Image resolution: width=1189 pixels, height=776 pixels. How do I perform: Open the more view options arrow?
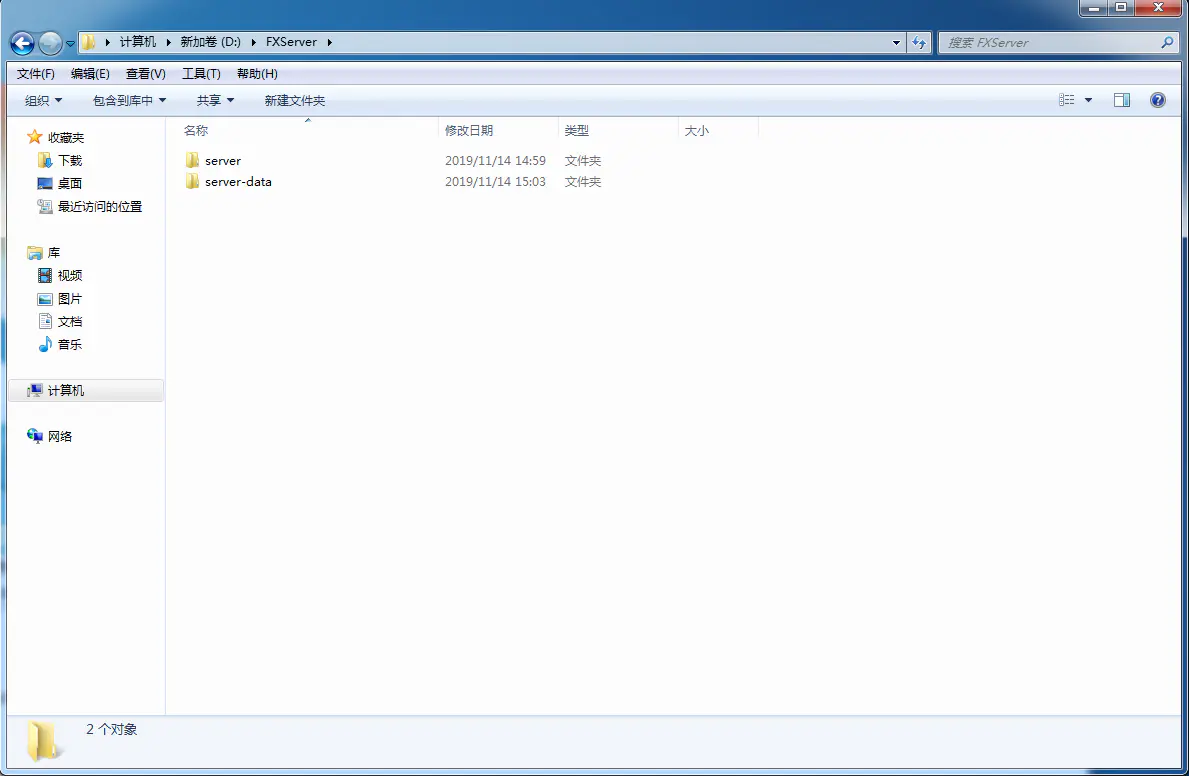1089,100
